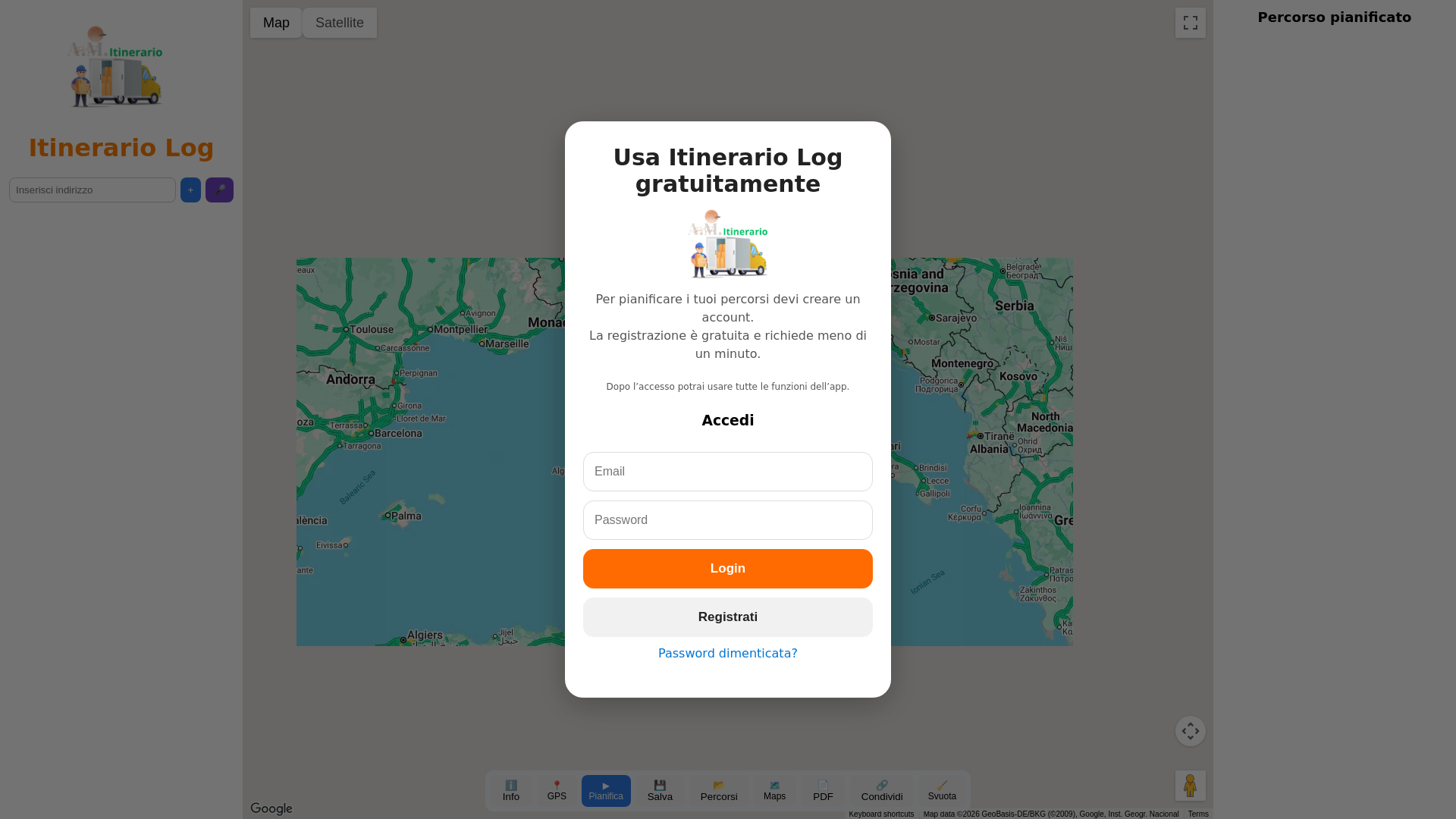Image resolution: width=1456 pixels, height=819 pixels.
Task: Export route as PDF
Action: [x=823, y=791]
